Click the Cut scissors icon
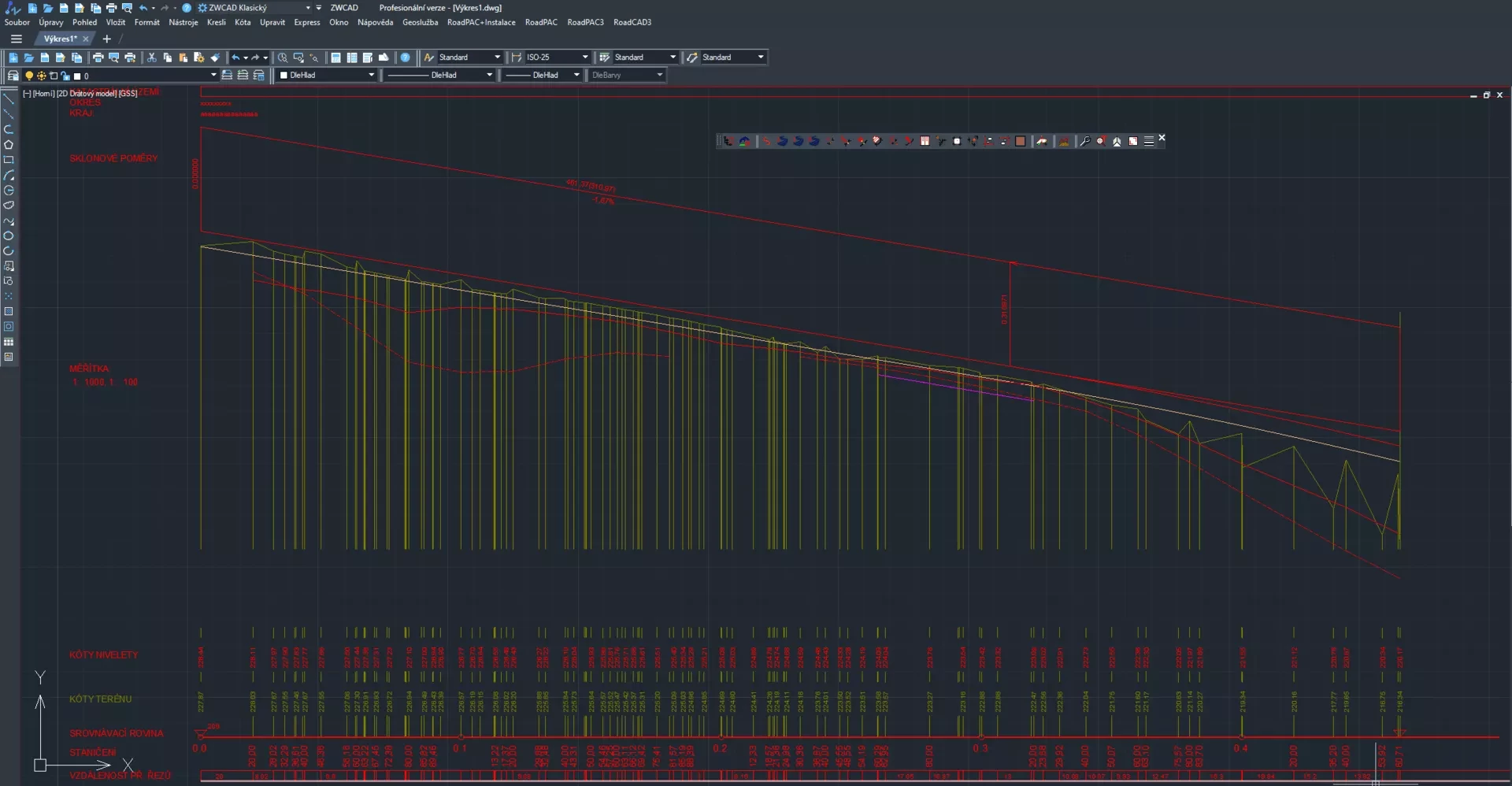This screenshot has width=1512, height=786. (152, 57)
